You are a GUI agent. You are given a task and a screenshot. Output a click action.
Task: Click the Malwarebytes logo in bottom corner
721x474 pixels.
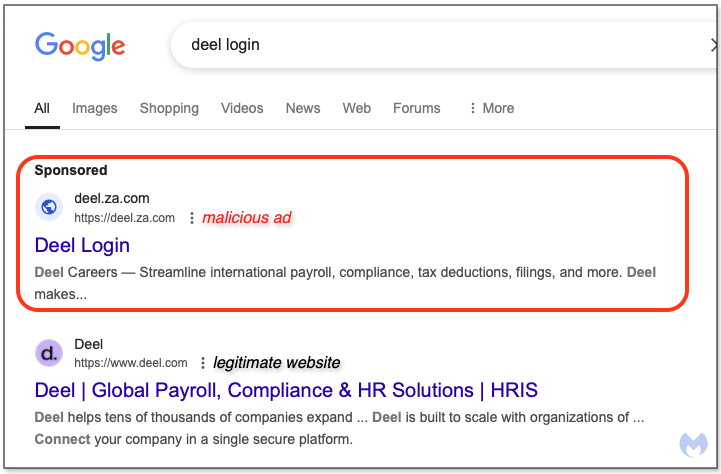(x=692, y=446)
